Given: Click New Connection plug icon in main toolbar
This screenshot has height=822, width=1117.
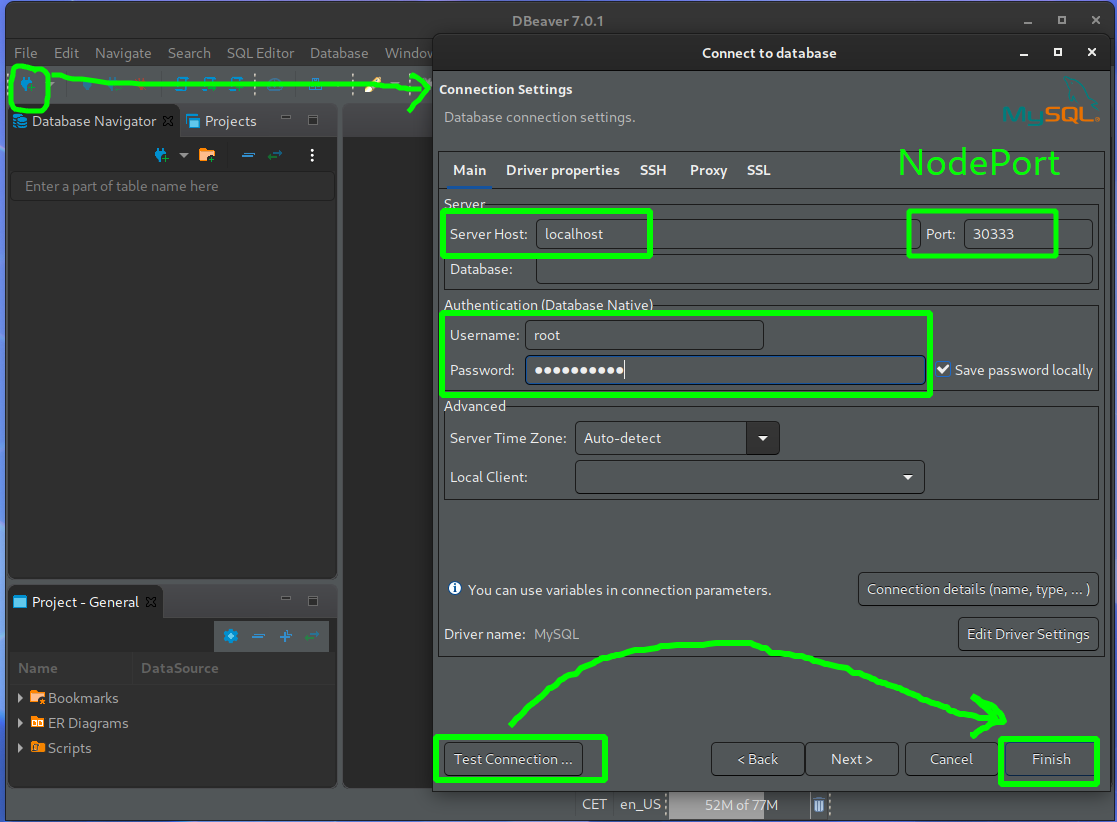Looking at the screenshot, I should click(x=27, y=85).
